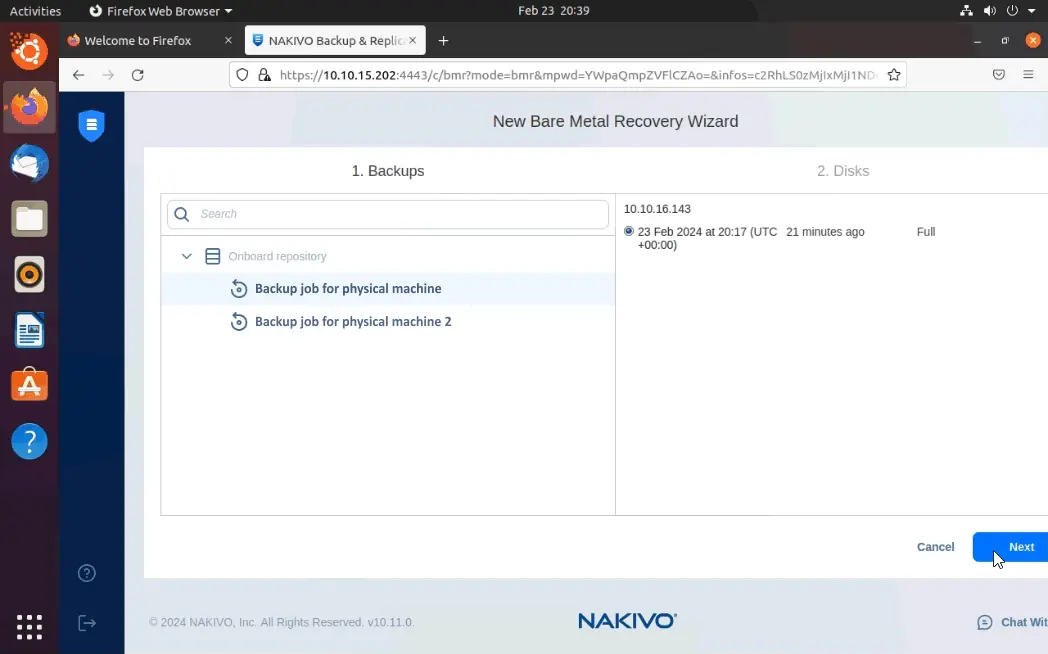Close the NAKIVO Backup tab
Screen dimensions: 1048x654
click(x=412, y=41)
